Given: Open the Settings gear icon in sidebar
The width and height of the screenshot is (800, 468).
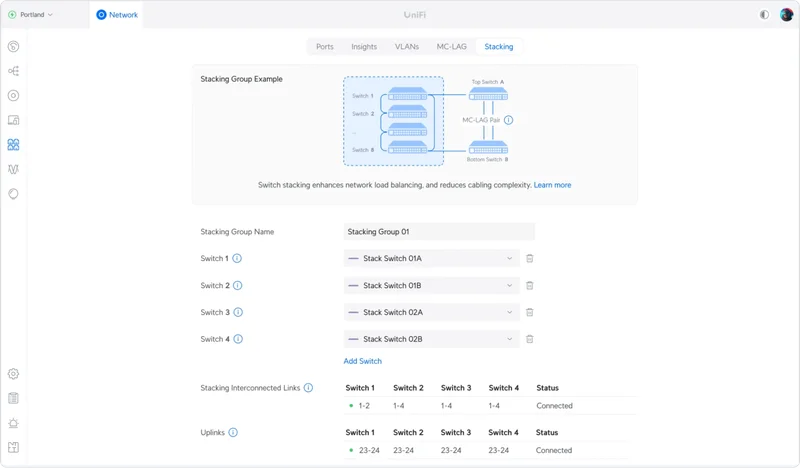Looking at the screenshot, I should point(14,374).
